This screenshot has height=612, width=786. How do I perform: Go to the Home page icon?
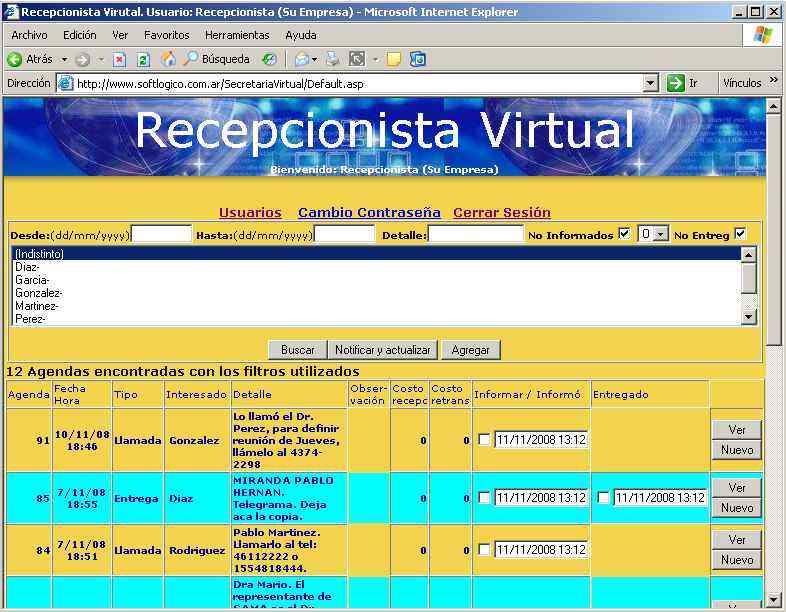point(167,59)
